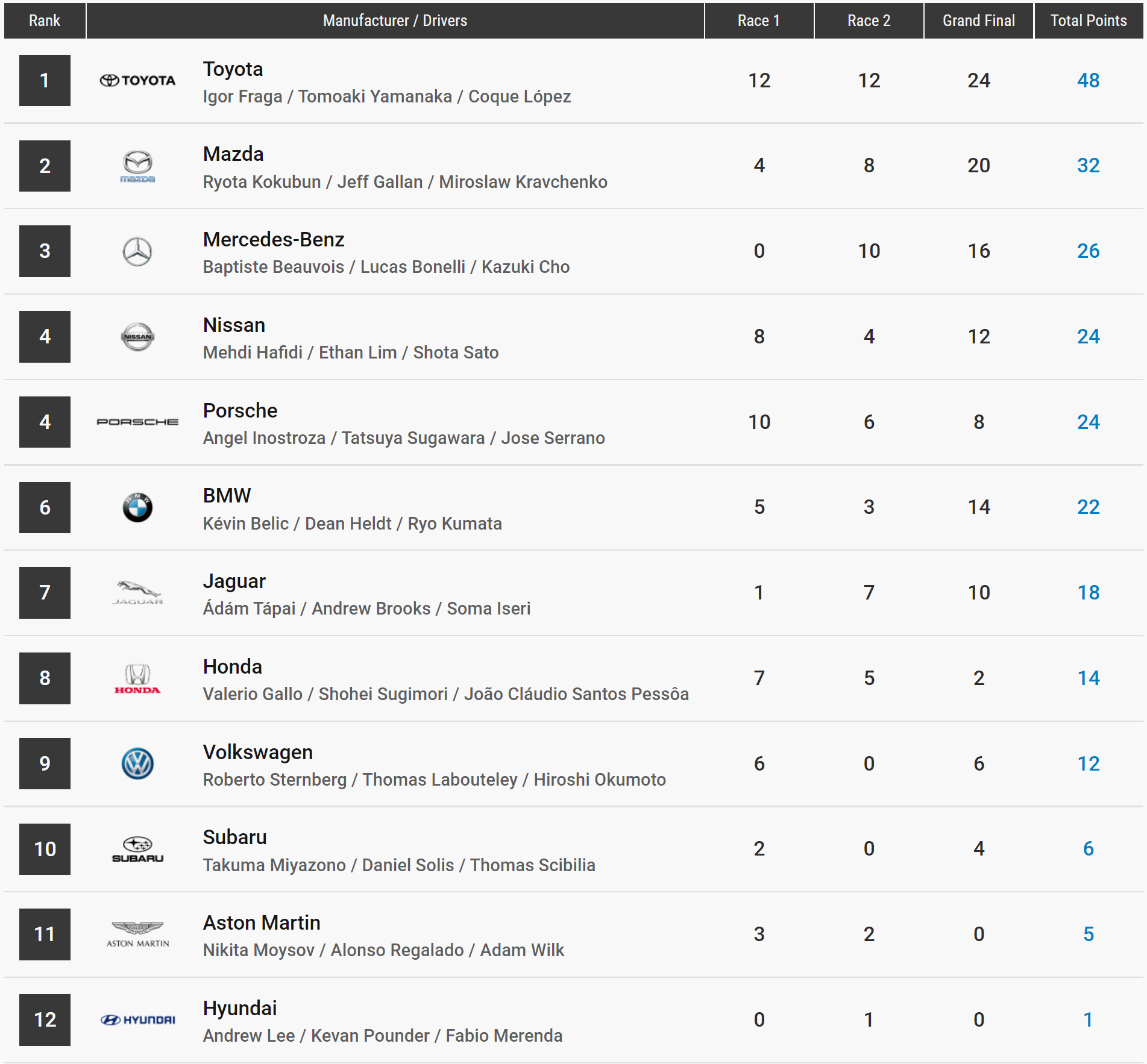Click the Nissan logo icon
This screenshot has height=1064, width=1147.
(x=137, y=337)
